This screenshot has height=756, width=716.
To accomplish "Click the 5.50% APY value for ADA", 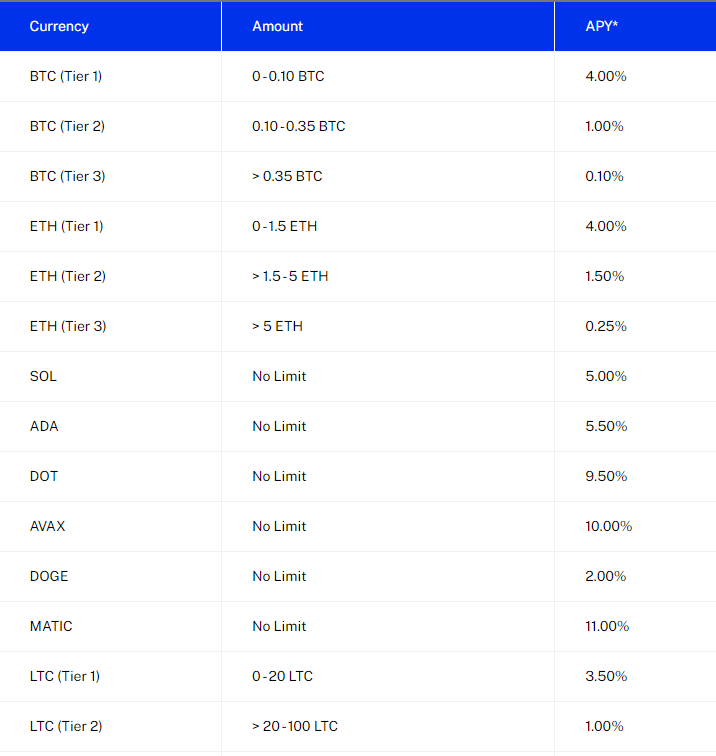I will 606,426.
